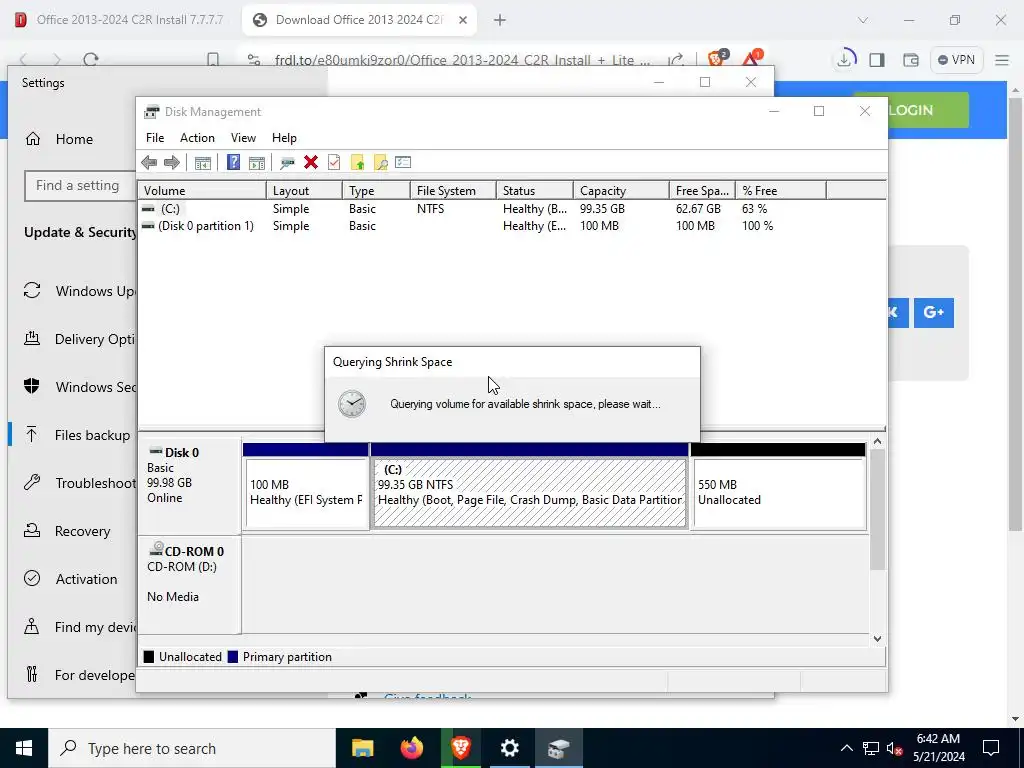Open Firefox from taskbar
Screen dimensions: 1024x768
click(411, 748)
